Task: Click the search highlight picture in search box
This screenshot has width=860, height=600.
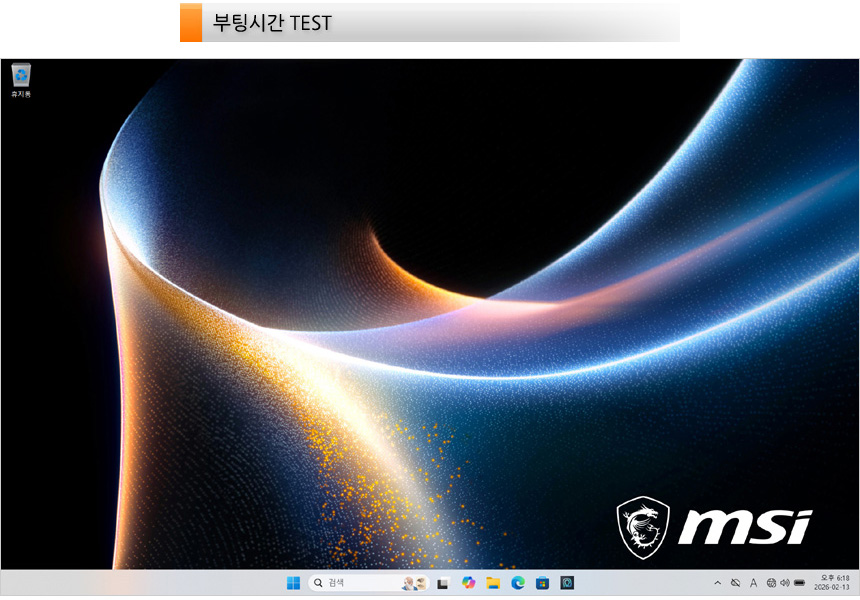Action: click(x=415, y=583)
